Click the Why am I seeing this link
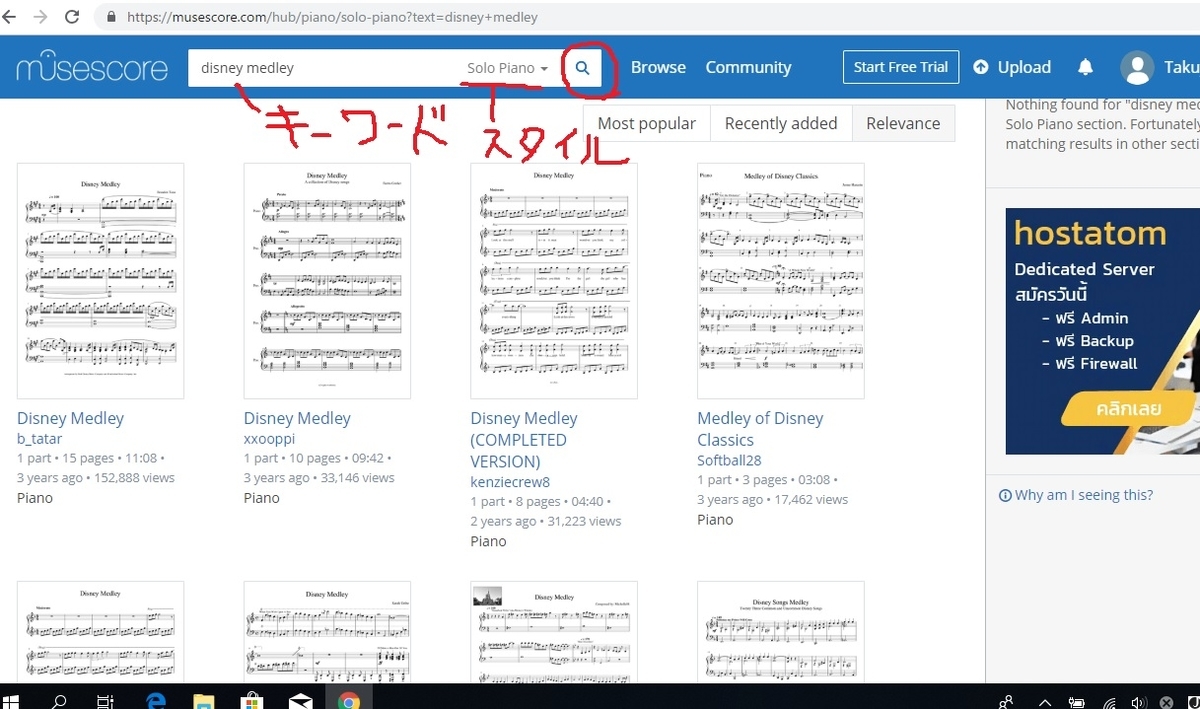Viewport: 1200px width, 709px height. [1084, 495]
